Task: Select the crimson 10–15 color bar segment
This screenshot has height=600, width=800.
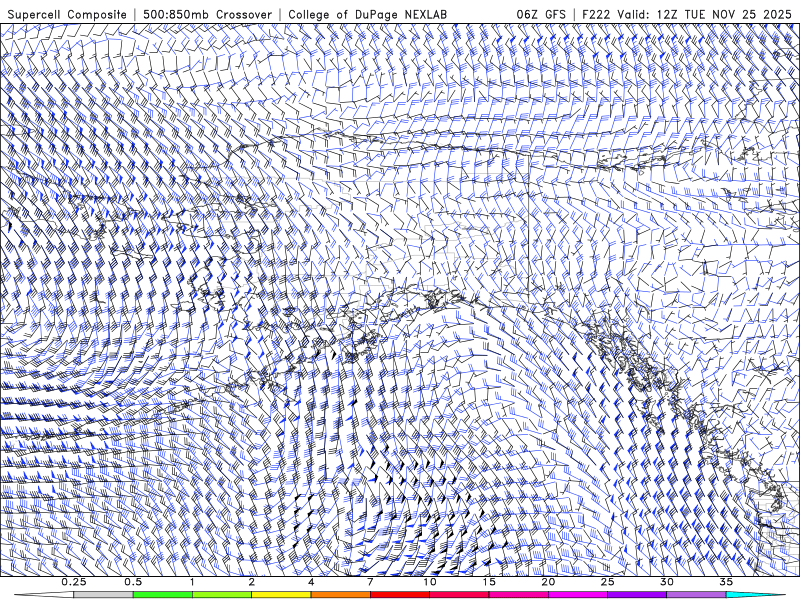Action: [x=459, y=595]
